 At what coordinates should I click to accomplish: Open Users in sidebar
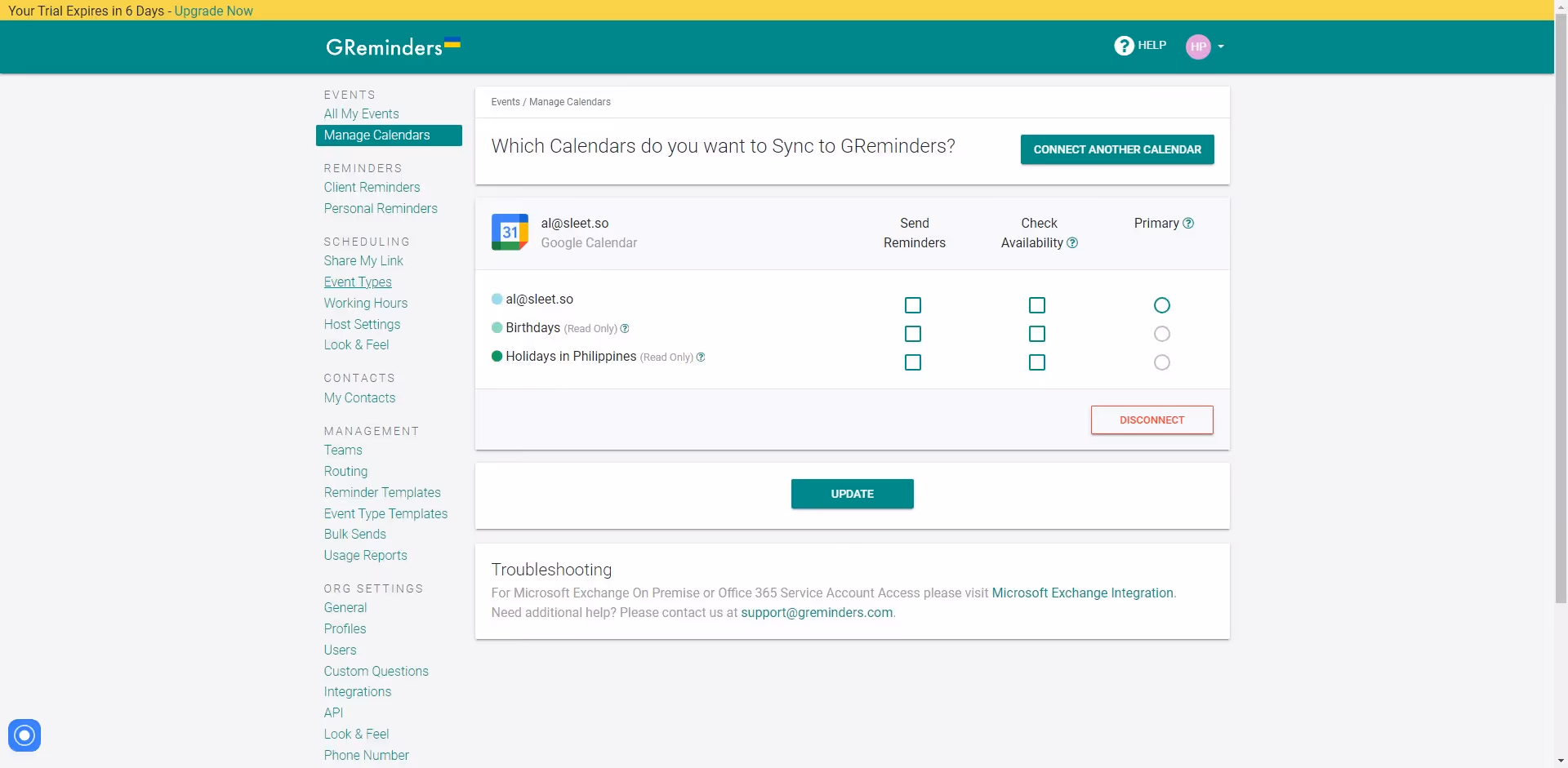(340, 650)
